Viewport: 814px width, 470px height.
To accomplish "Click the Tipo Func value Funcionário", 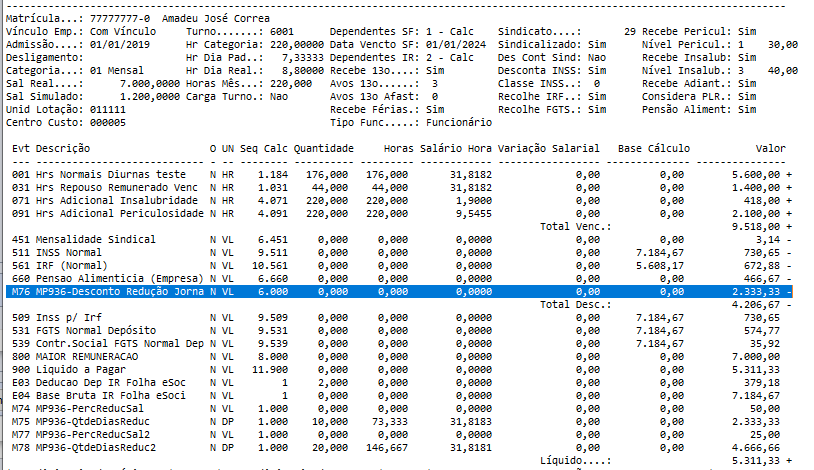I will 459,123.
